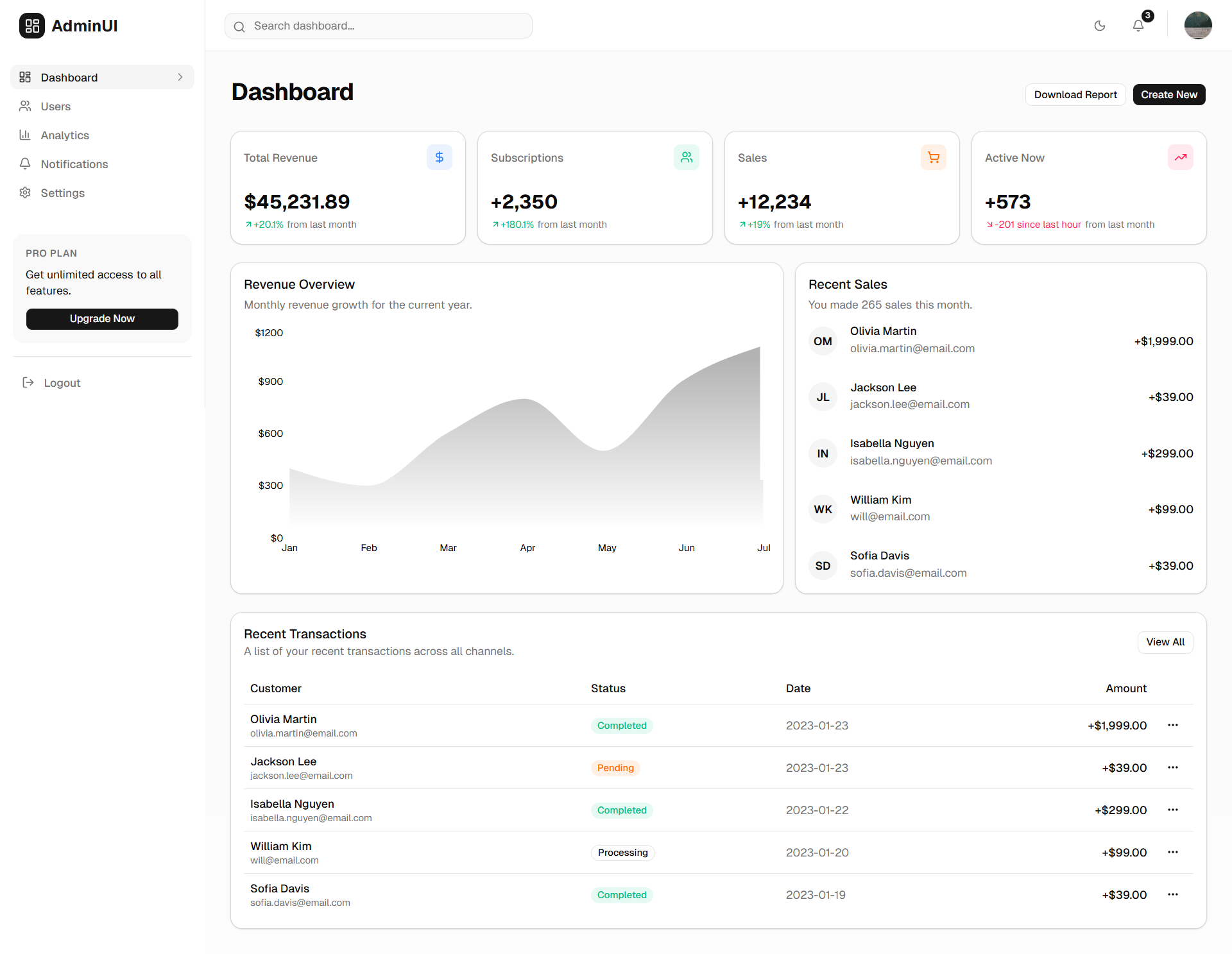1232x954 pixels.
Task: Go to the Analytics menu item
Action: click(x=64, y=135)
